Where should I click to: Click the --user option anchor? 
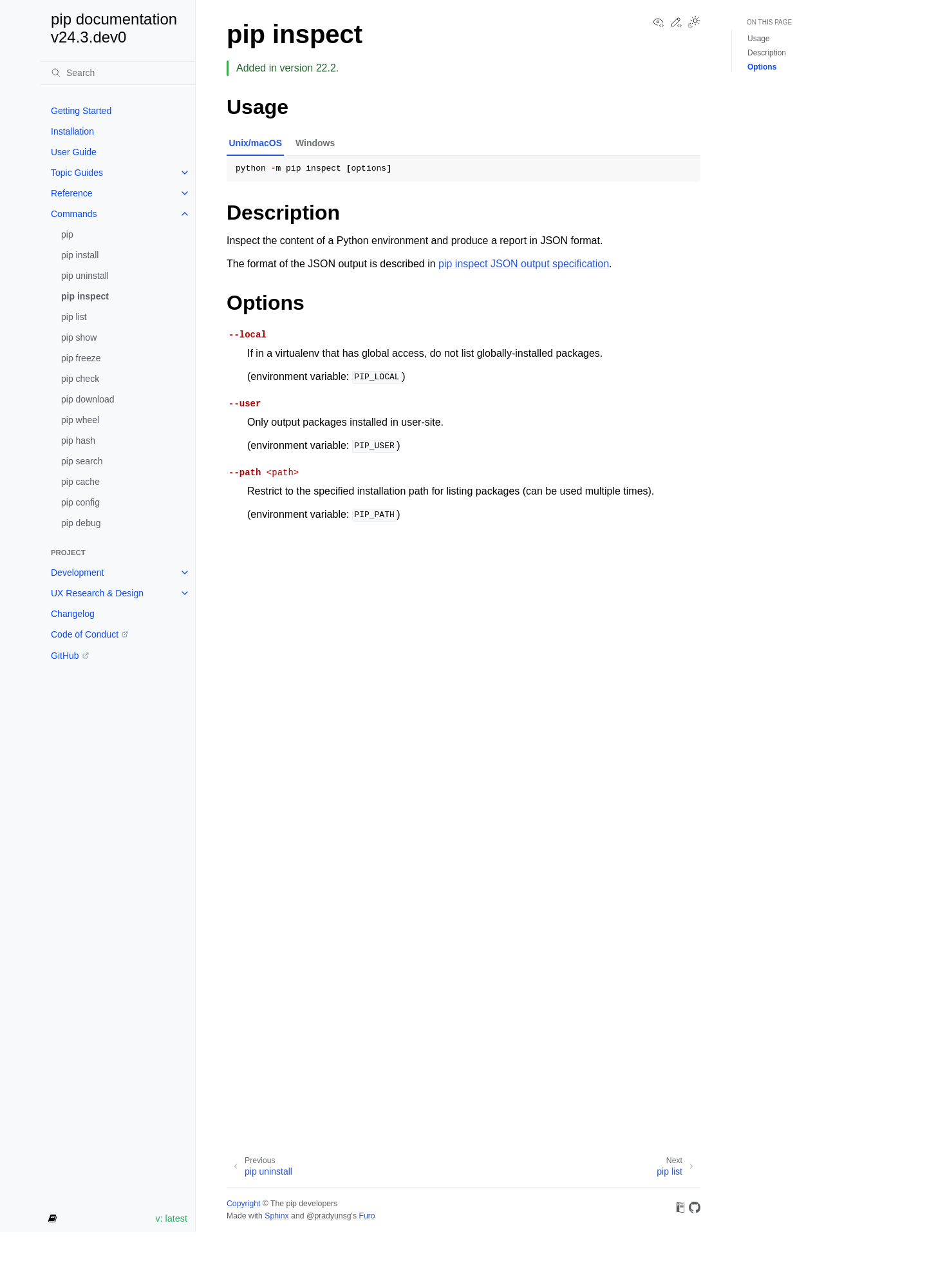pos(245,404)
